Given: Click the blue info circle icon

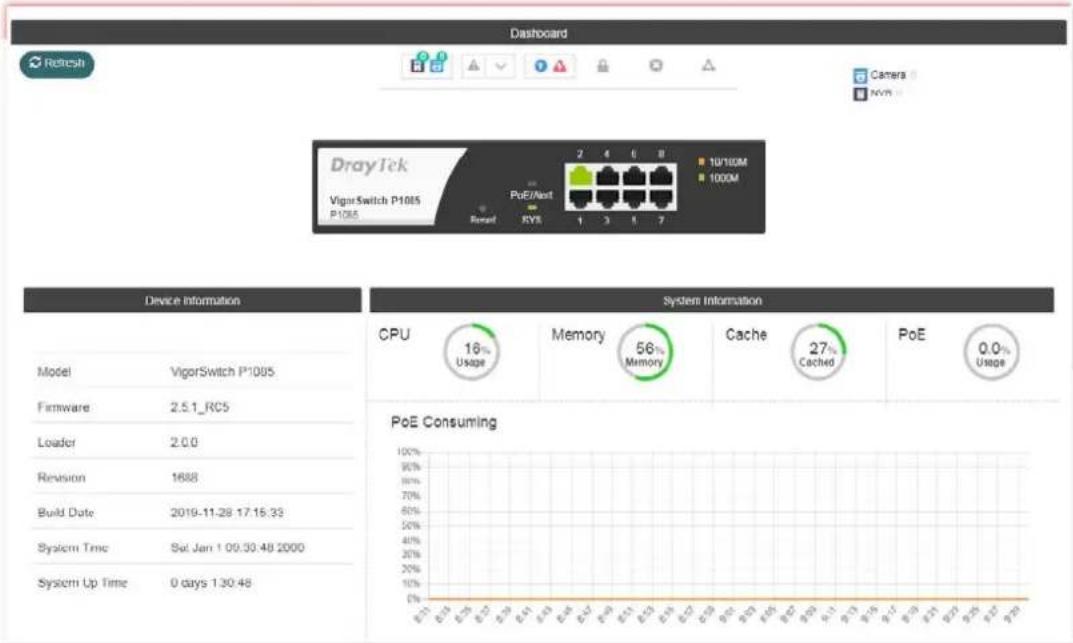Looking at the screenshot, I should pyautogui.click(x=541, y=66).
